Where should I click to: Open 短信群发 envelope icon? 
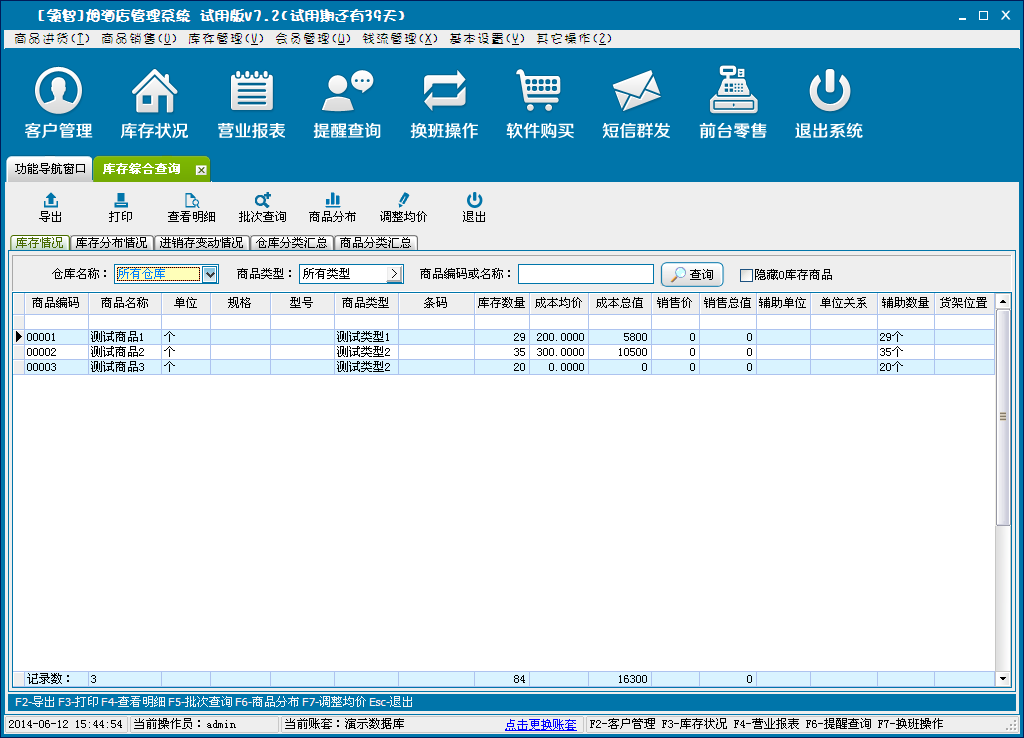click(x=636, y=92)
